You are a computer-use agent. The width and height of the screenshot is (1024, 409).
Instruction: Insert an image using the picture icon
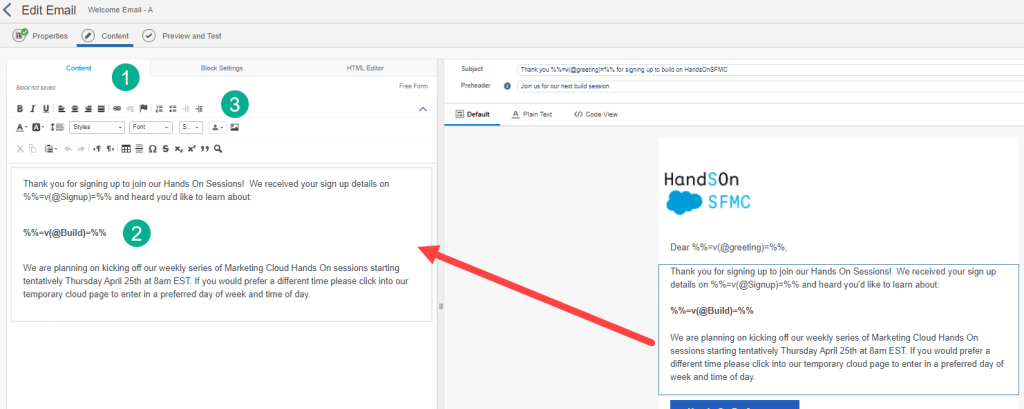coord(235,127)
